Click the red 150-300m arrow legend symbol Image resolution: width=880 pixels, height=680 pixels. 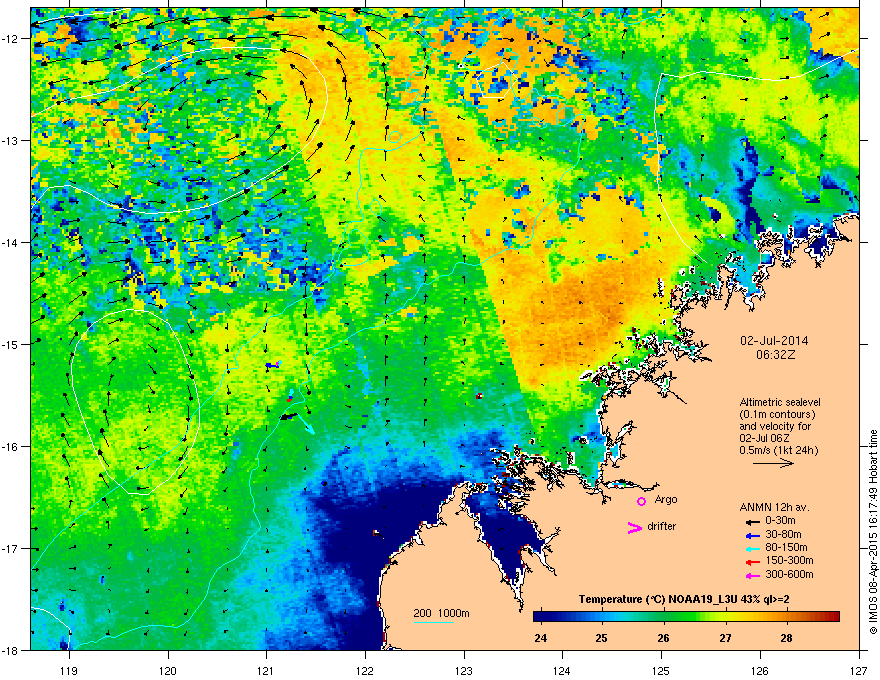pos(753,562)
